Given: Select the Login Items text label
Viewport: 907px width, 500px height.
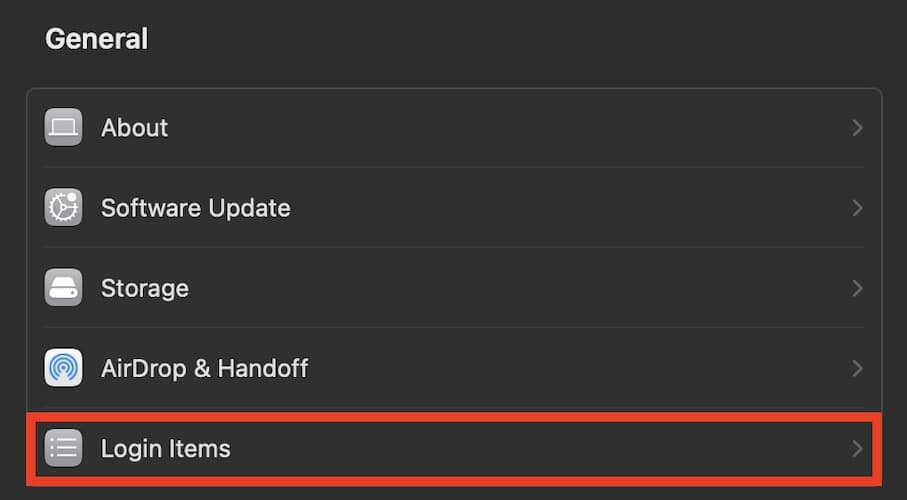Looking at the screenshot, I should (165, 449).
